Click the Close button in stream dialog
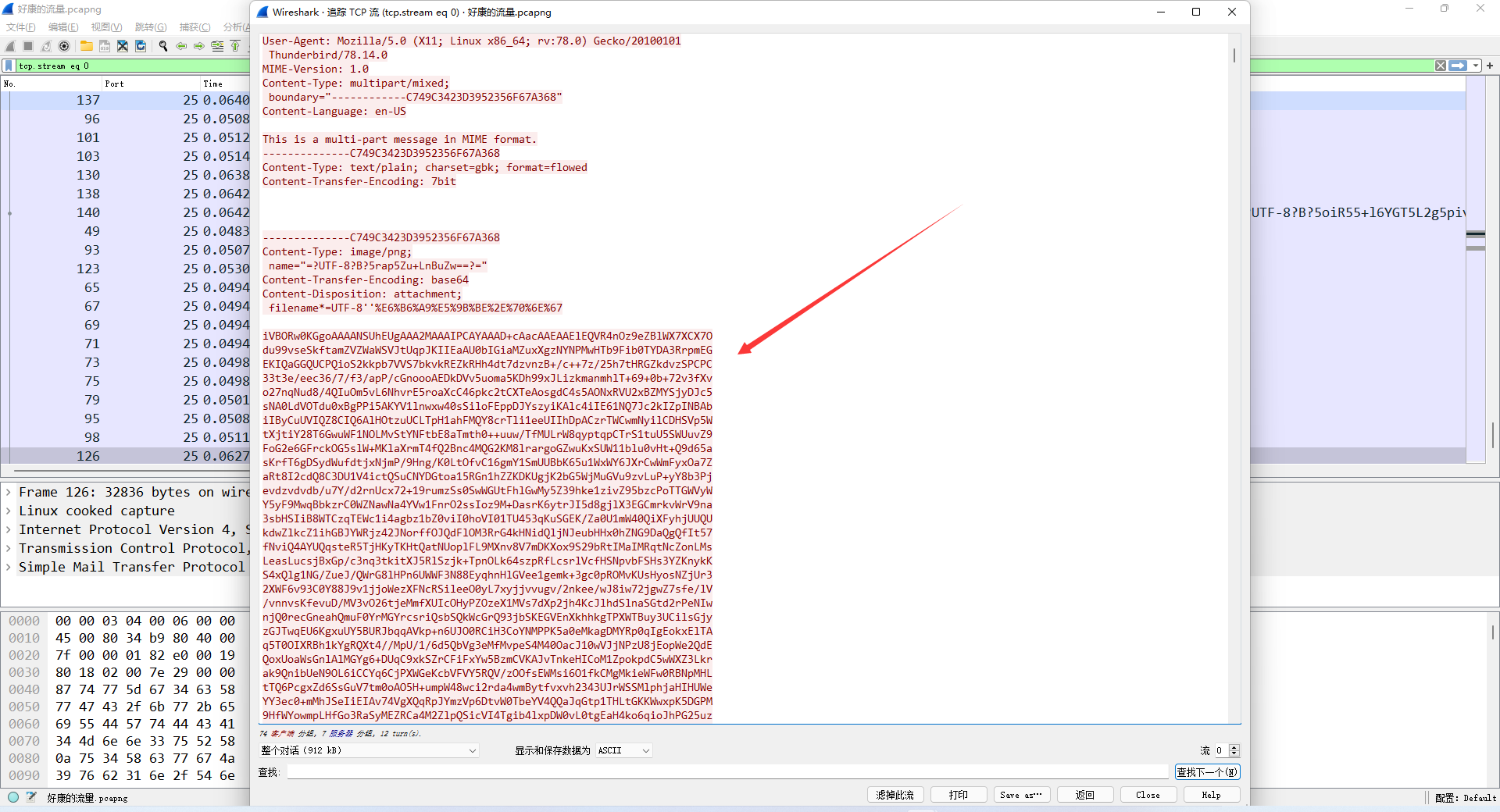 click(x=1148, y=795)
